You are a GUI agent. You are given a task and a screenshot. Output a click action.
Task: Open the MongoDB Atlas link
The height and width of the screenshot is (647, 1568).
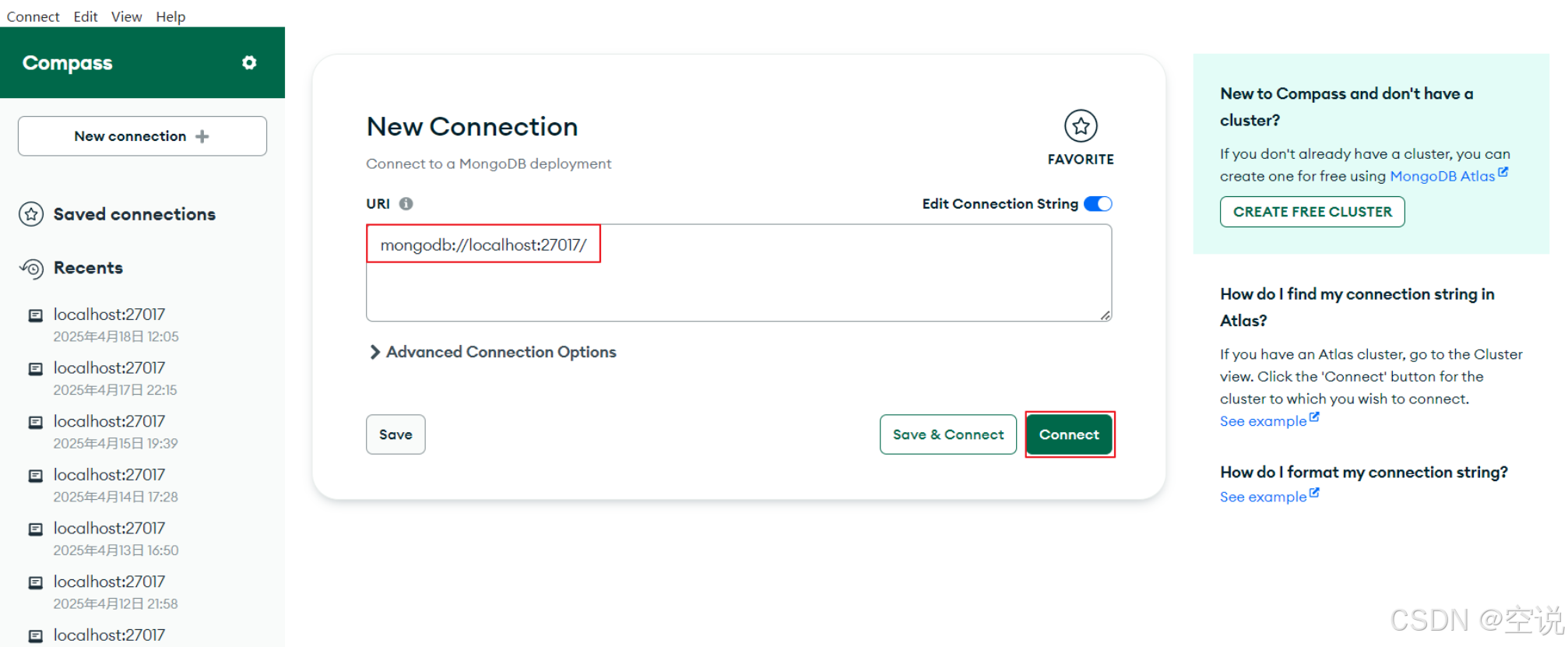point(1442,176)
